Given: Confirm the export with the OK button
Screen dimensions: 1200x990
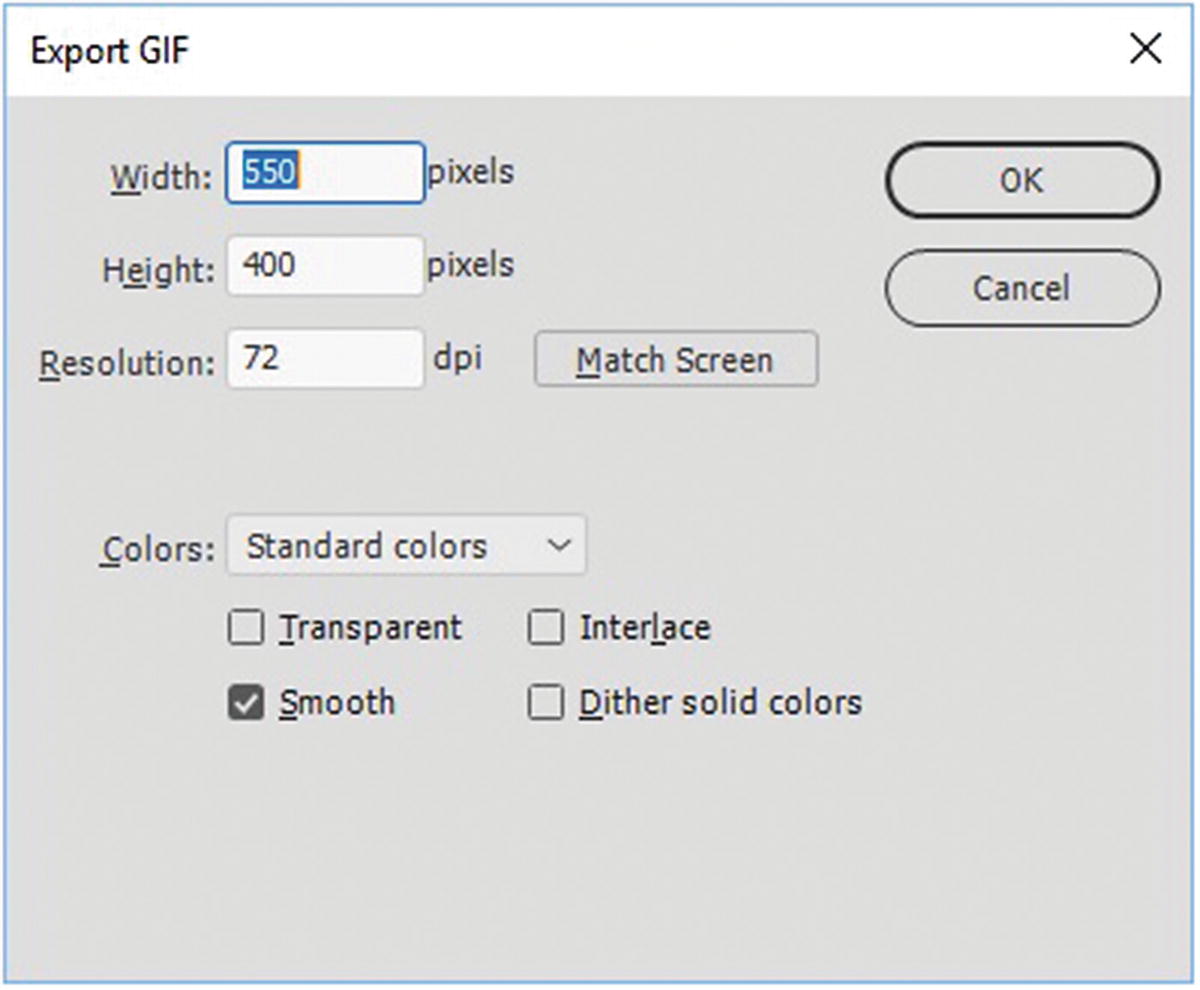Looking at the screenshot, I should pos(1022,181).
